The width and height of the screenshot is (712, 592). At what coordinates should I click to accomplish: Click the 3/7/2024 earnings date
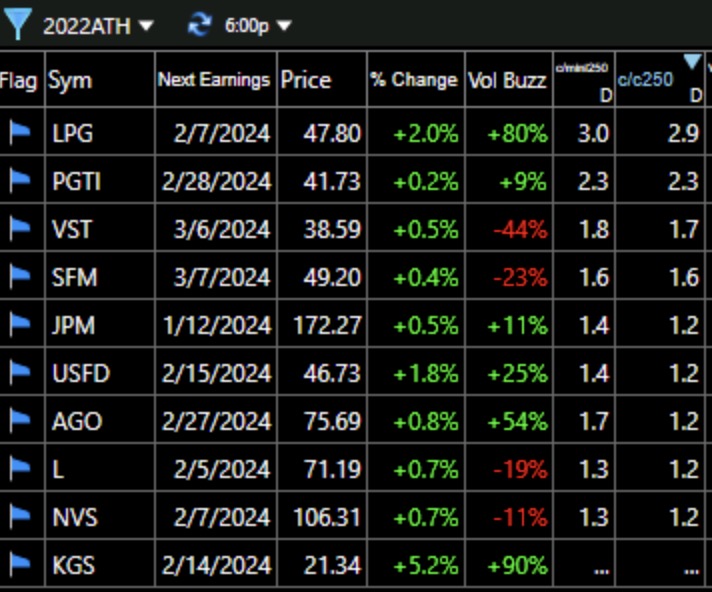click(x=222, y=277)
